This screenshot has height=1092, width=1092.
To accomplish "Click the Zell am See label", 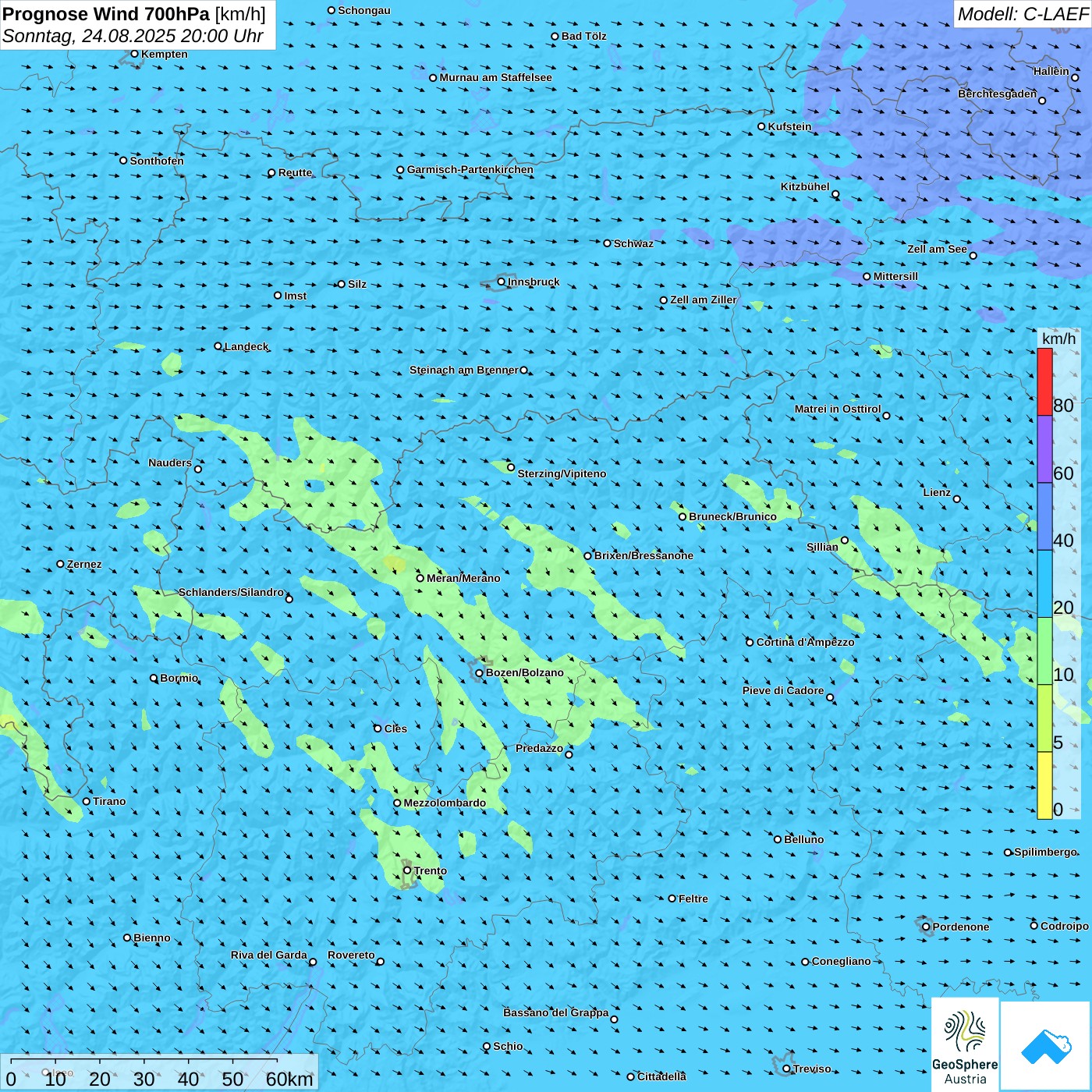I will point(937,249).
